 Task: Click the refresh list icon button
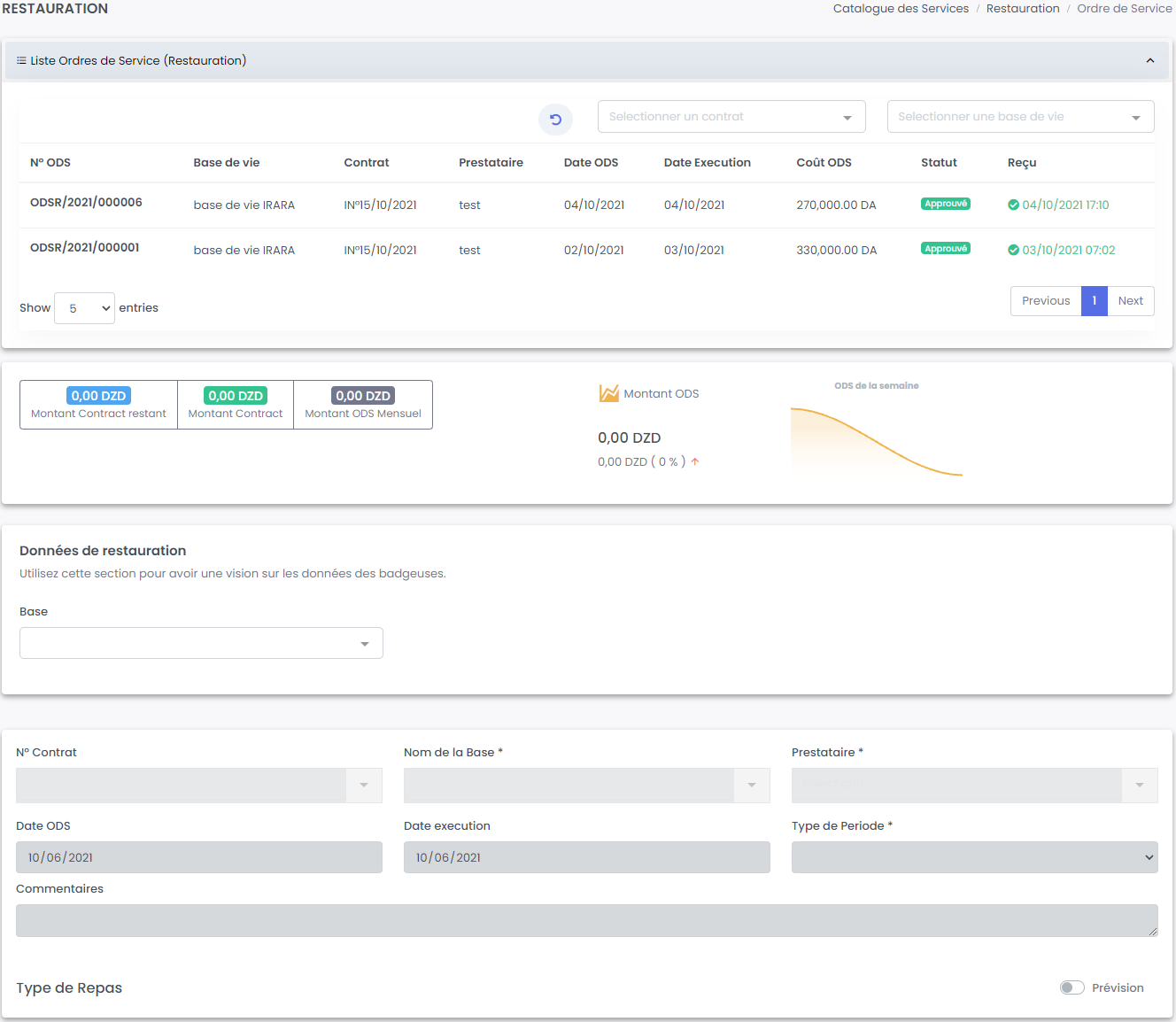pyautogui.click(x=555, y=120)
